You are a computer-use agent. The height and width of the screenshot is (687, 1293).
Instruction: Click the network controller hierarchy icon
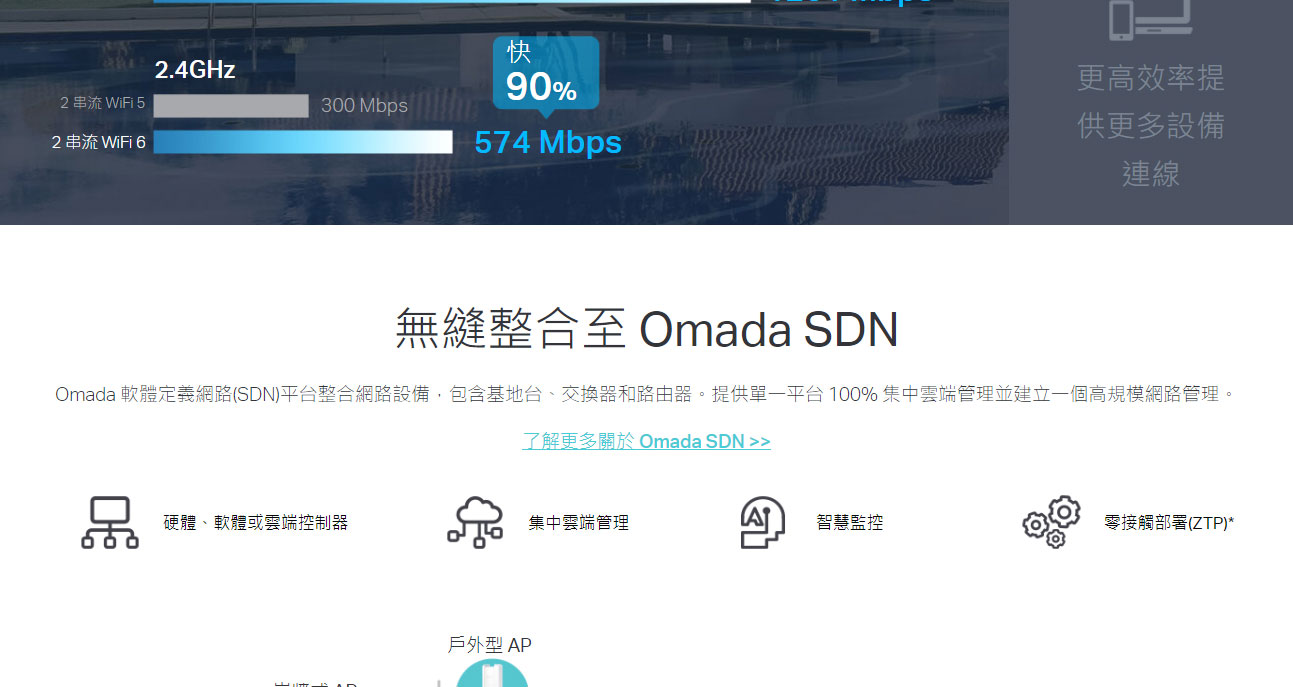pyautogui.click(x=110, y=522)
